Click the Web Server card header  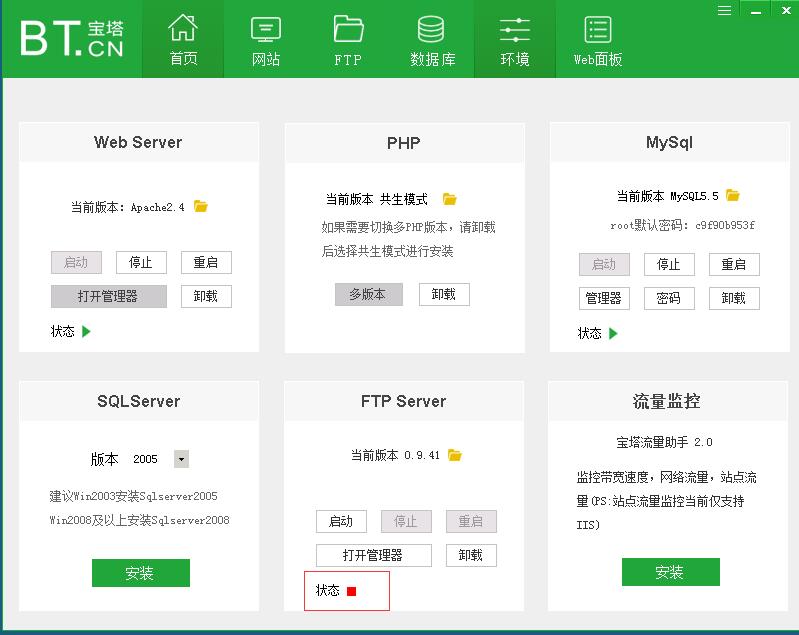pos(139,142)
